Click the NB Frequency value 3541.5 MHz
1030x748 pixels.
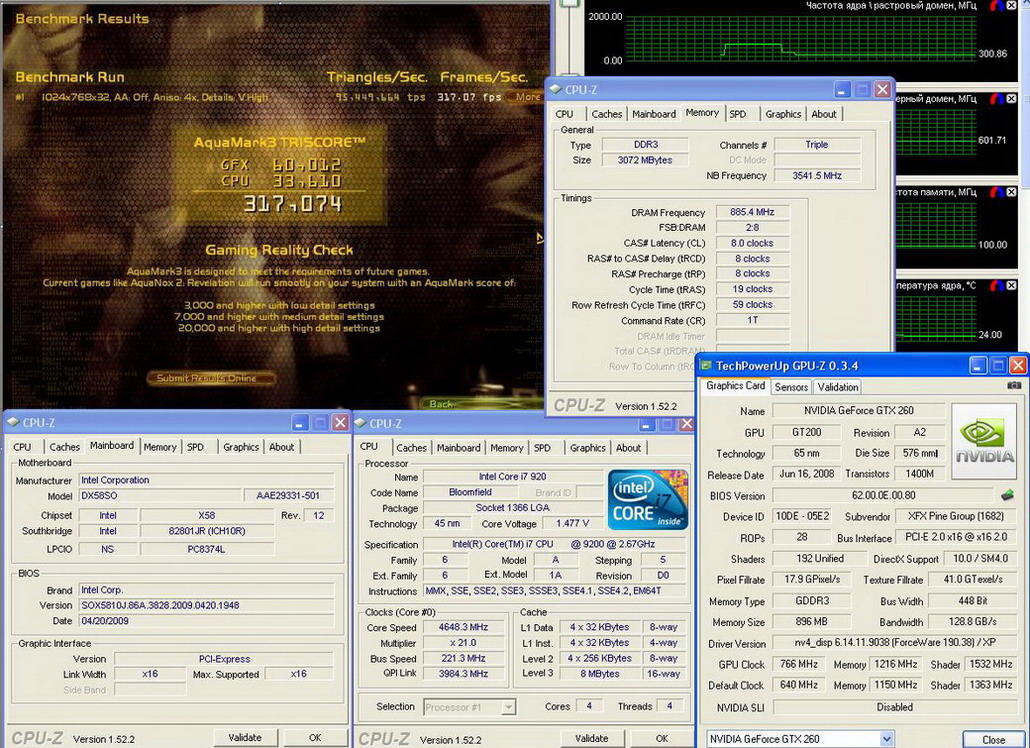pos(817,175)
